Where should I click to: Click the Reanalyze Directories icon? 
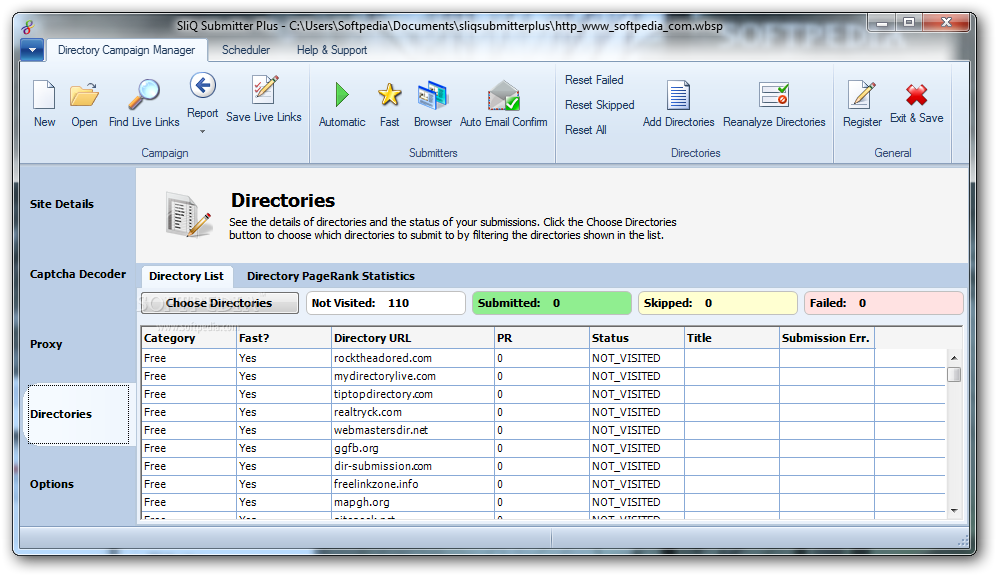(774, 95)
